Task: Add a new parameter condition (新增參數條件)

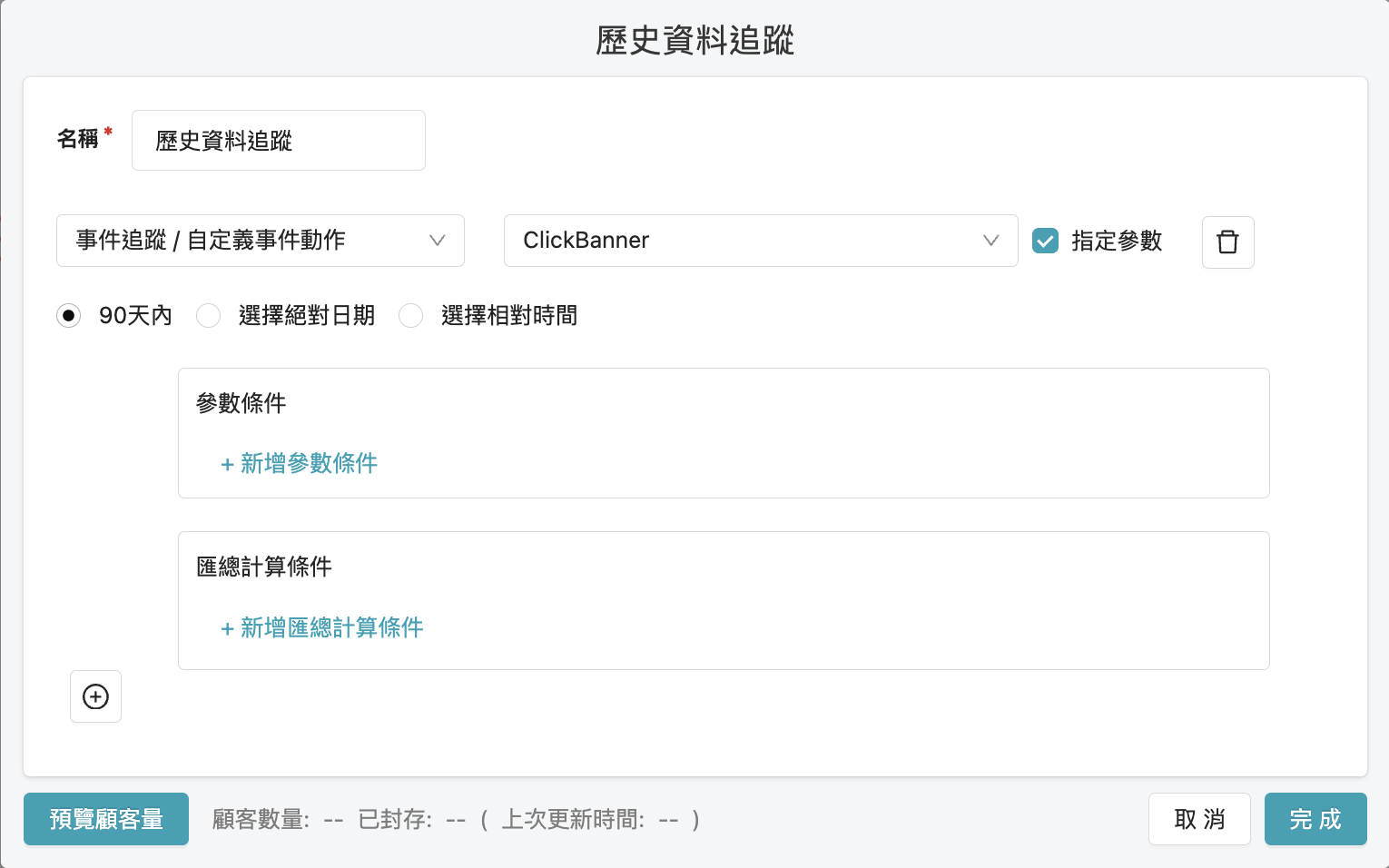Action: point(299,464)
